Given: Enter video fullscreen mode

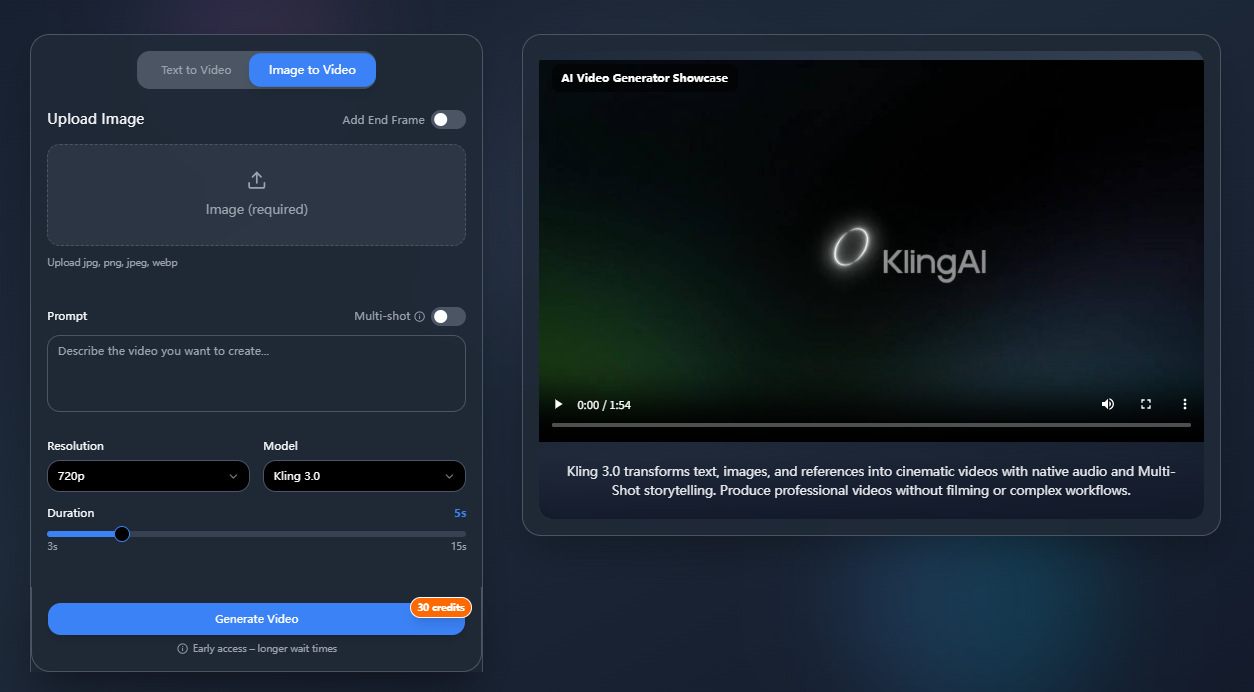Looking at the screenshot, I should pyautogui.click(x=1146, y=404).
